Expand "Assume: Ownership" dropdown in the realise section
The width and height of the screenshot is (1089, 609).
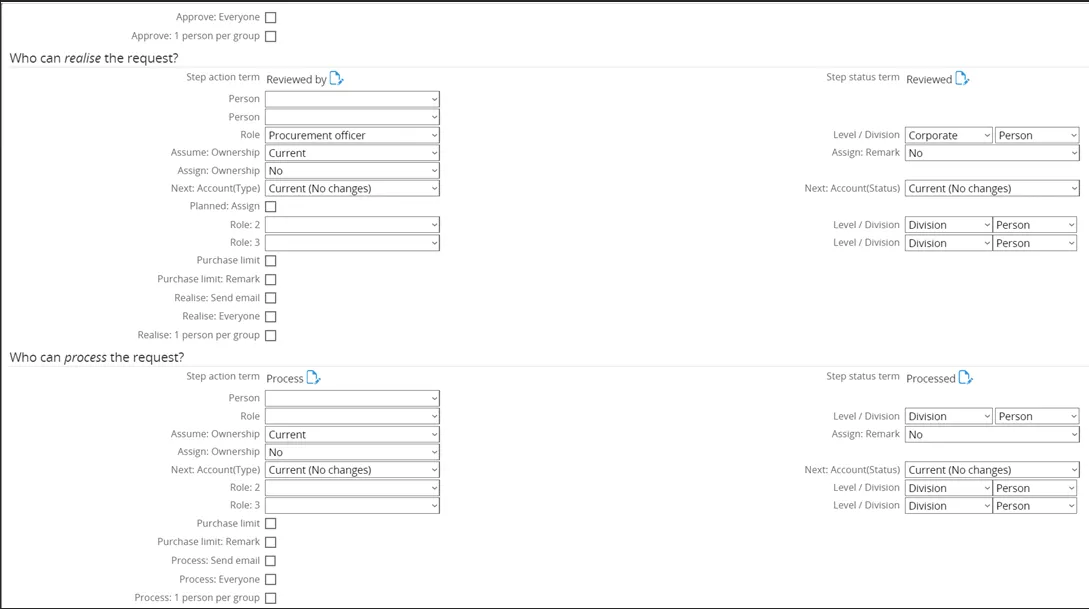[352, 153]
